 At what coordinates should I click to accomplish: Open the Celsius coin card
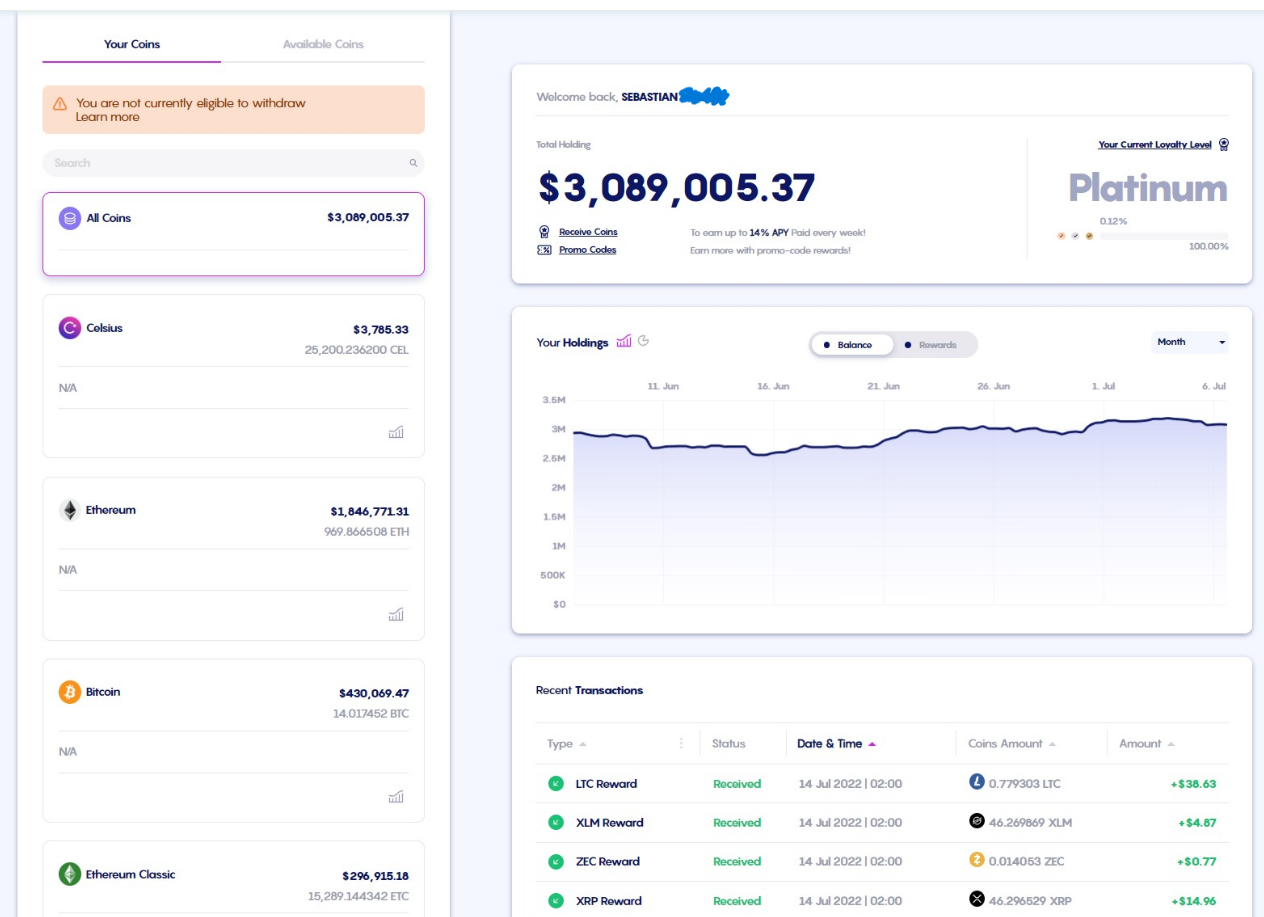[x=233, y=376]
